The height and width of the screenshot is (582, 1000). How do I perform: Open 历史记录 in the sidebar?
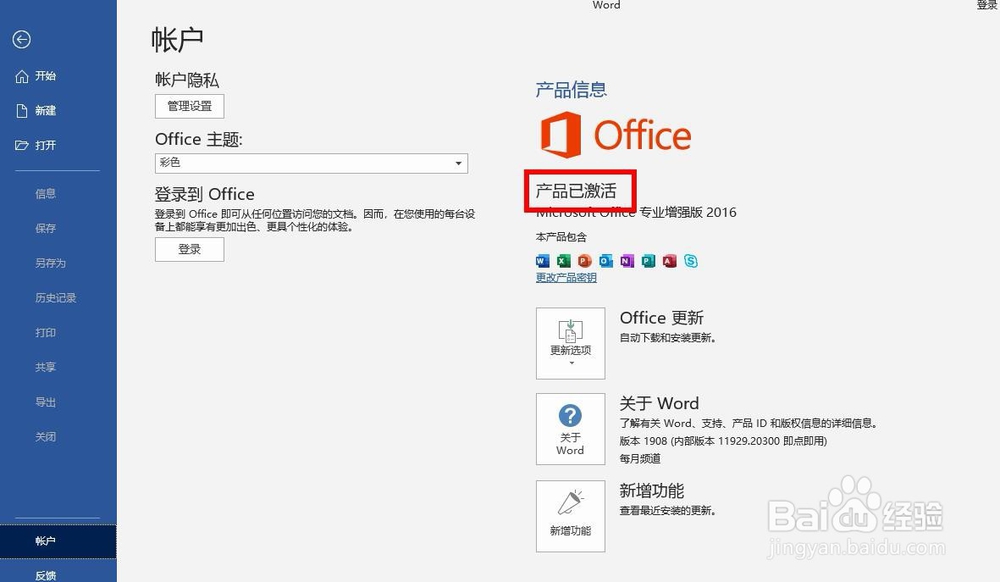pyautogui.click(x=55, y=298)
